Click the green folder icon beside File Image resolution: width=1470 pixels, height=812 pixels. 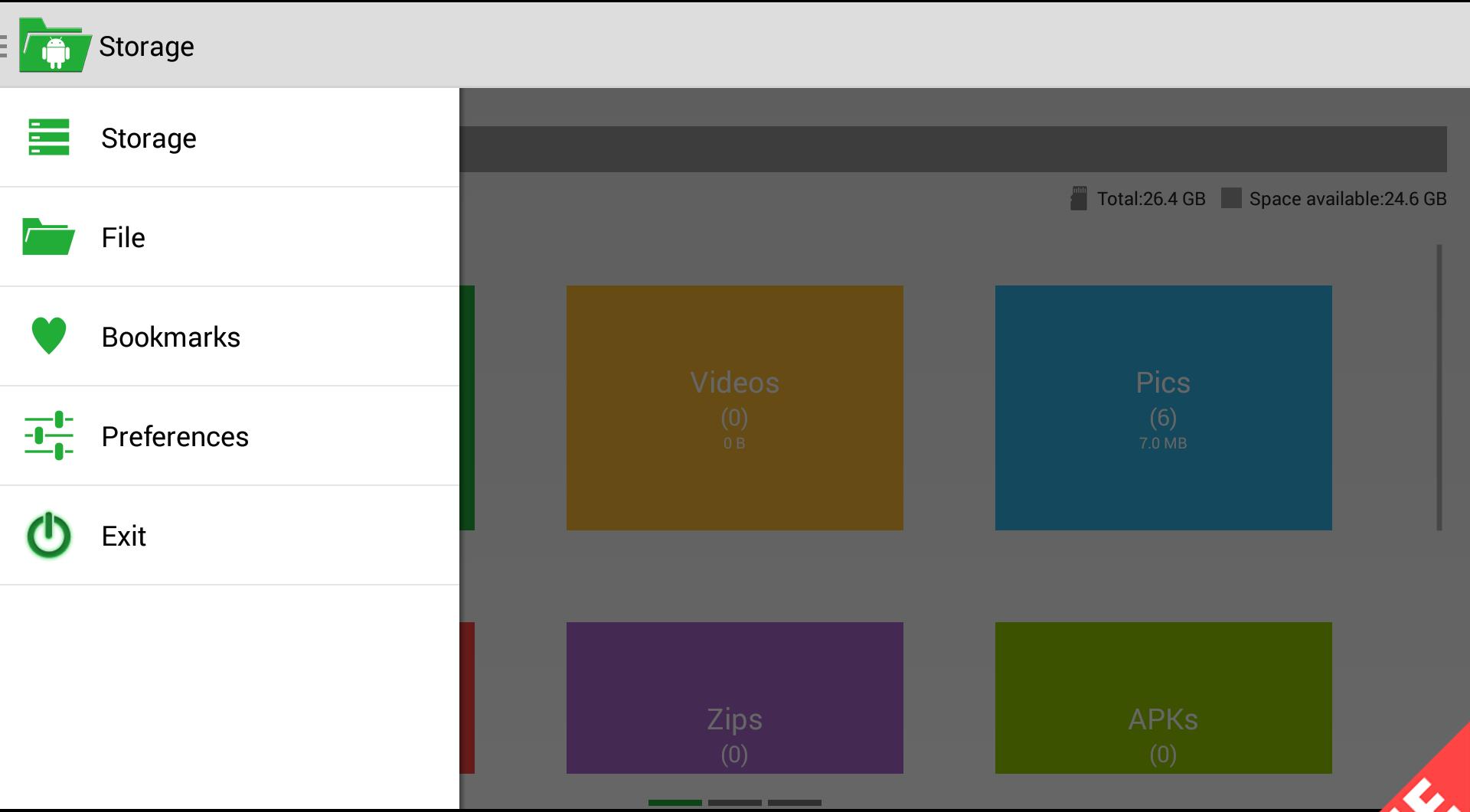click(48, 237)
